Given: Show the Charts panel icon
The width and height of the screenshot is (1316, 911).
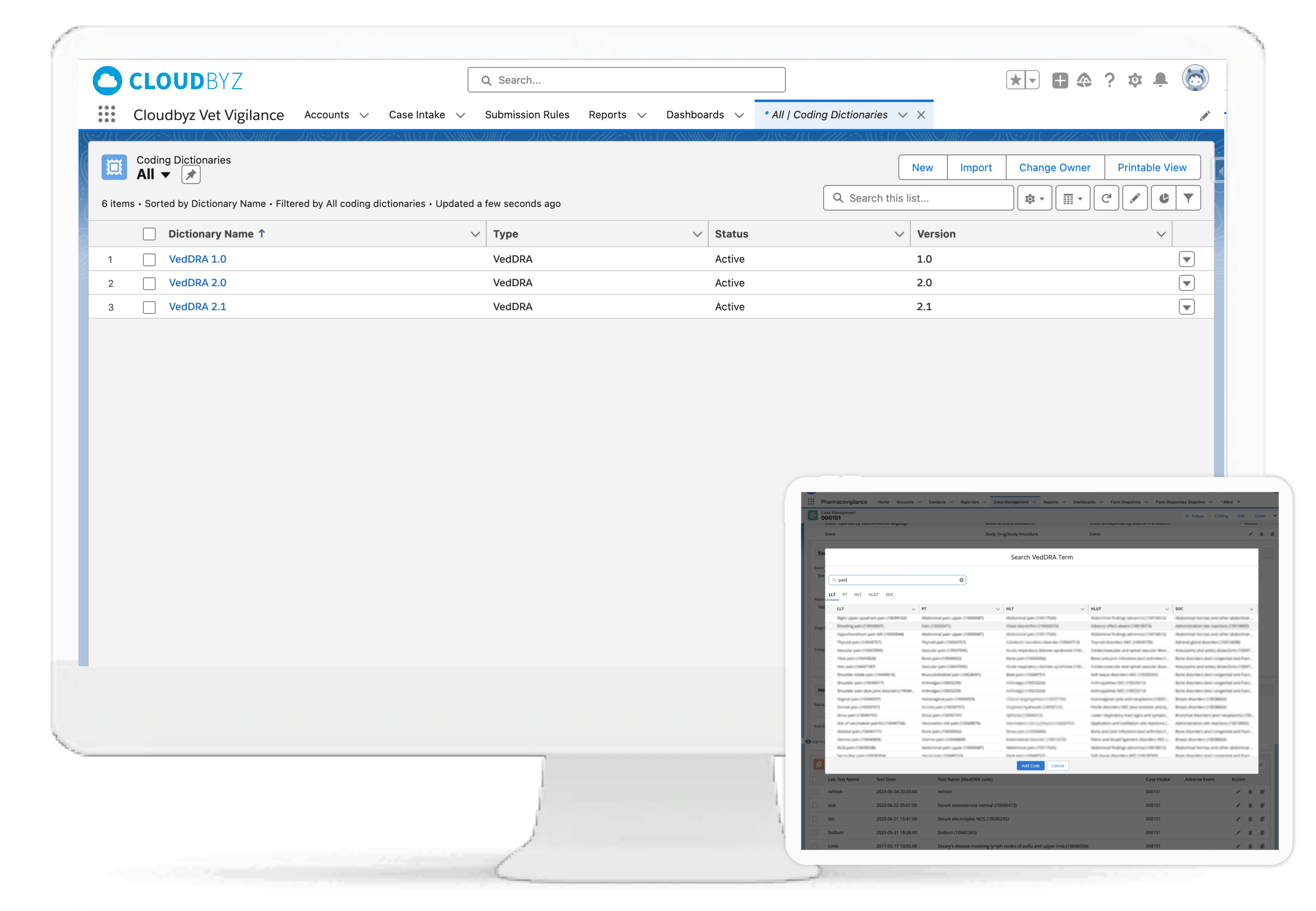Looking at the screenshot, I should click(1164, 198).
